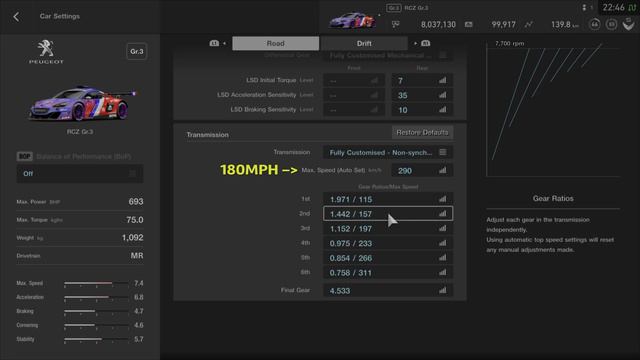Click the Max. Speed rating bar
Viewport: 640px width, 360px height.
(x=96, y=283)
